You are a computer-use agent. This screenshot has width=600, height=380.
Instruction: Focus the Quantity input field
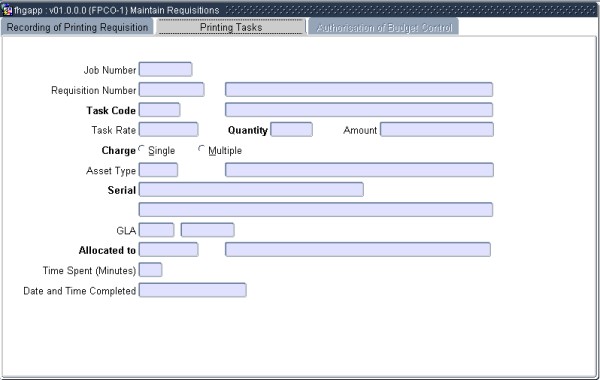pos(292,129)
